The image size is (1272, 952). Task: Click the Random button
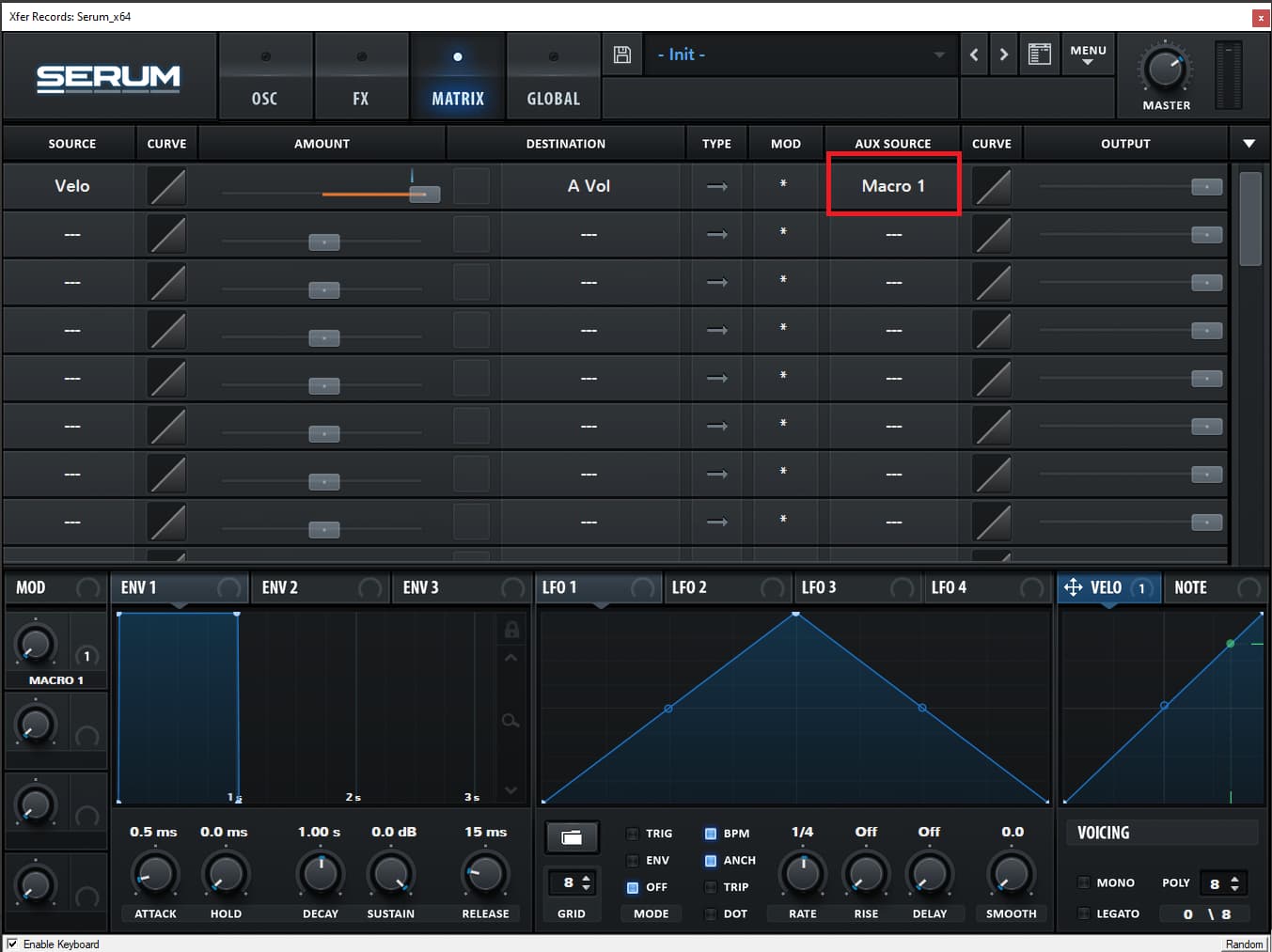coord(1244,944)
